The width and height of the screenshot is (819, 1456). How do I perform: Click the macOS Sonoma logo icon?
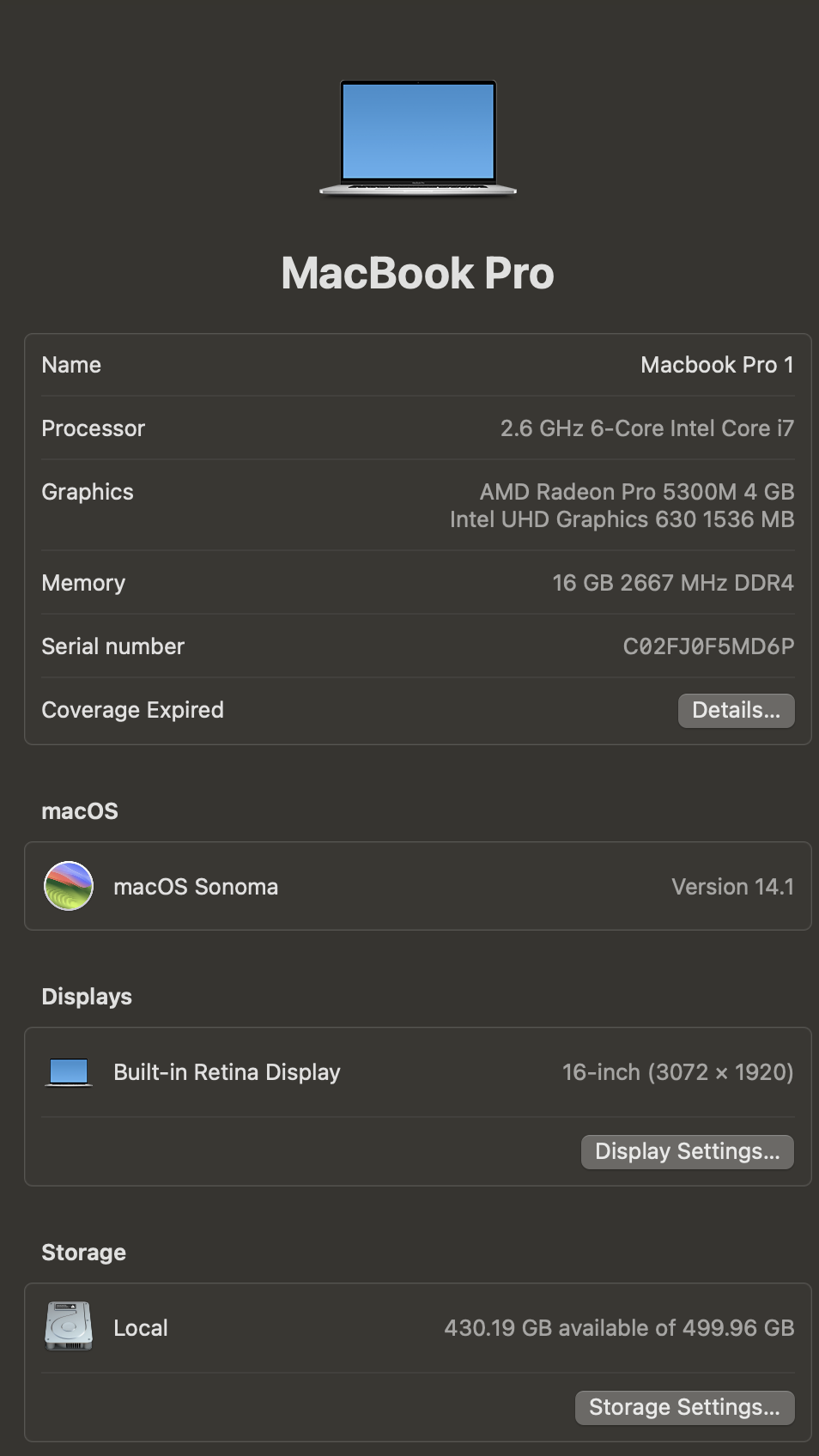(69, 886)
